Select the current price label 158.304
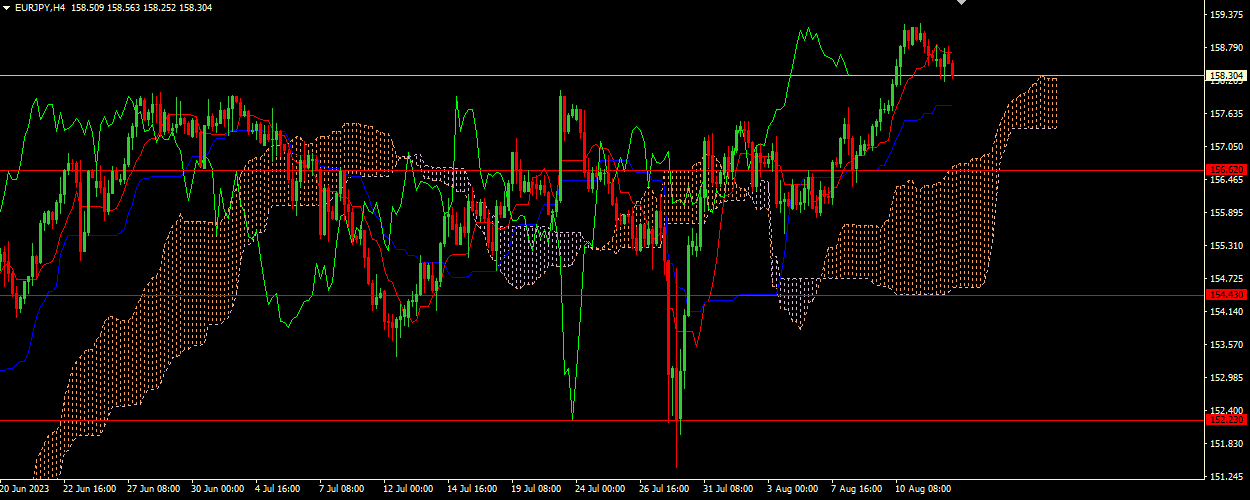 click(1227, 75)
